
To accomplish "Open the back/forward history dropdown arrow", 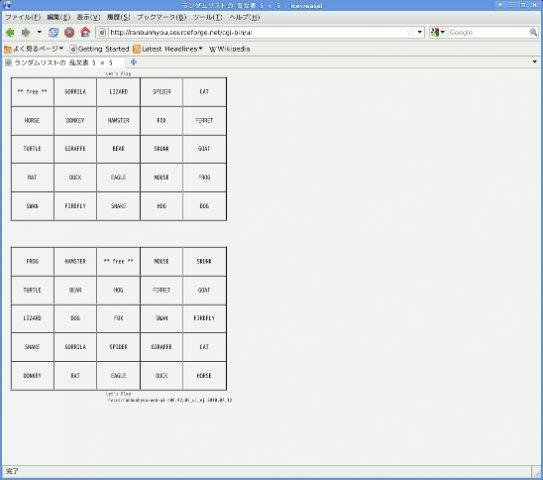I will click(39, 32).
